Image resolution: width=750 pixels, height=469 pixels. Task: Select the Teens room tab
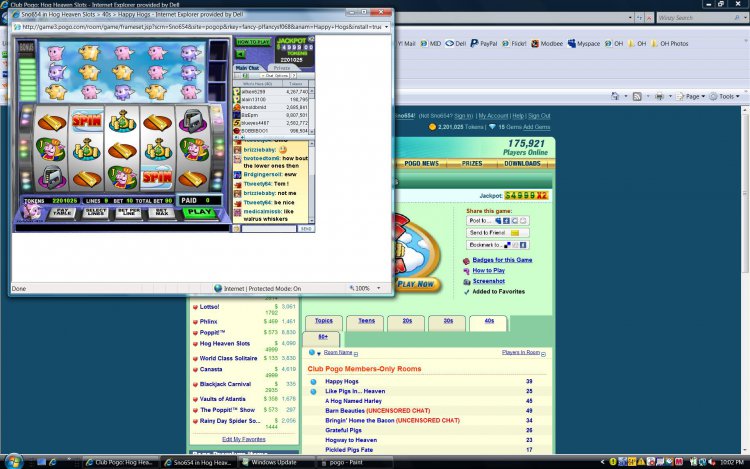pyautogui.click(x=366, y=322)
